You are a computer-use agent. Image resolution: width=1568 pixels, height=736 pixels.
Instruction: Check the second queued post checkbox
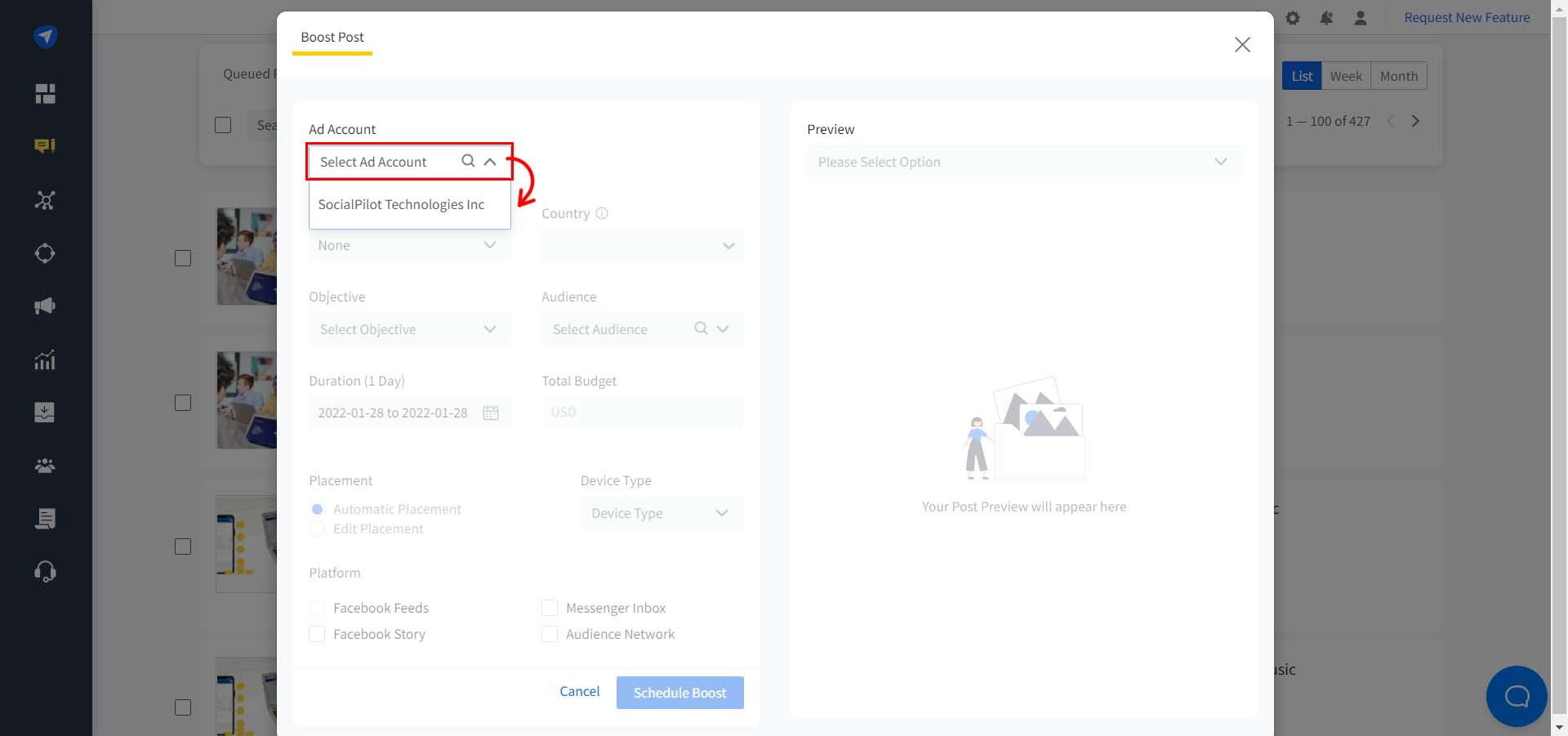coord(183,403)
